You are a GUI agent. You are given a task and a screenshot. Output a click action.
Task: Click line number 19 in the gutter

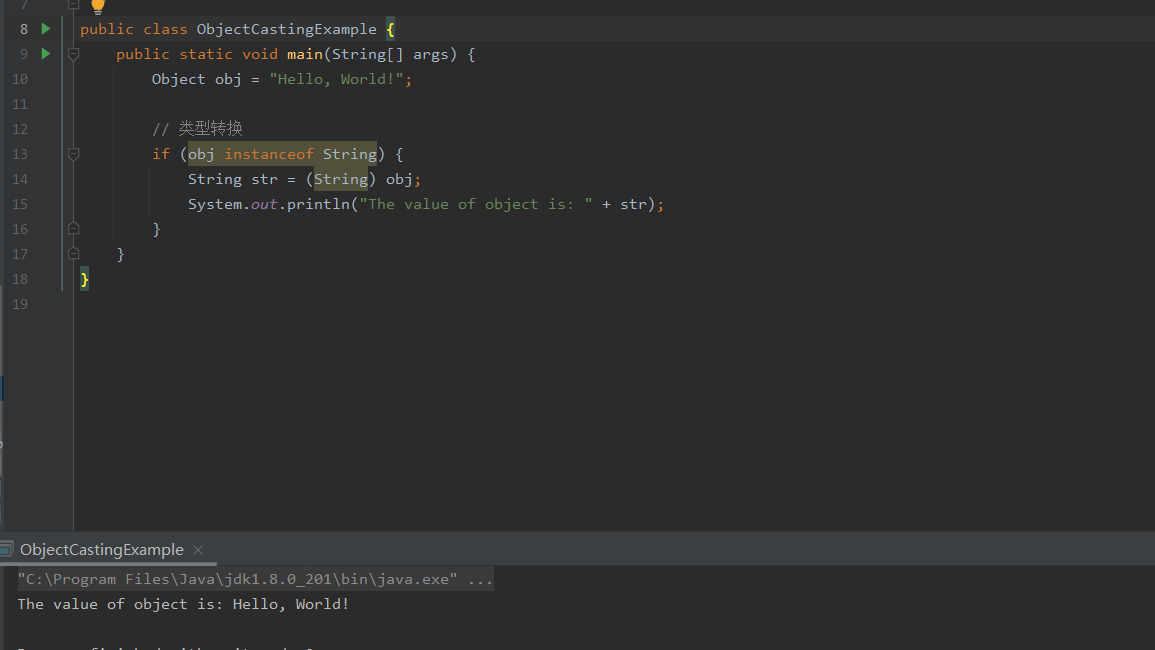(20, 304)
